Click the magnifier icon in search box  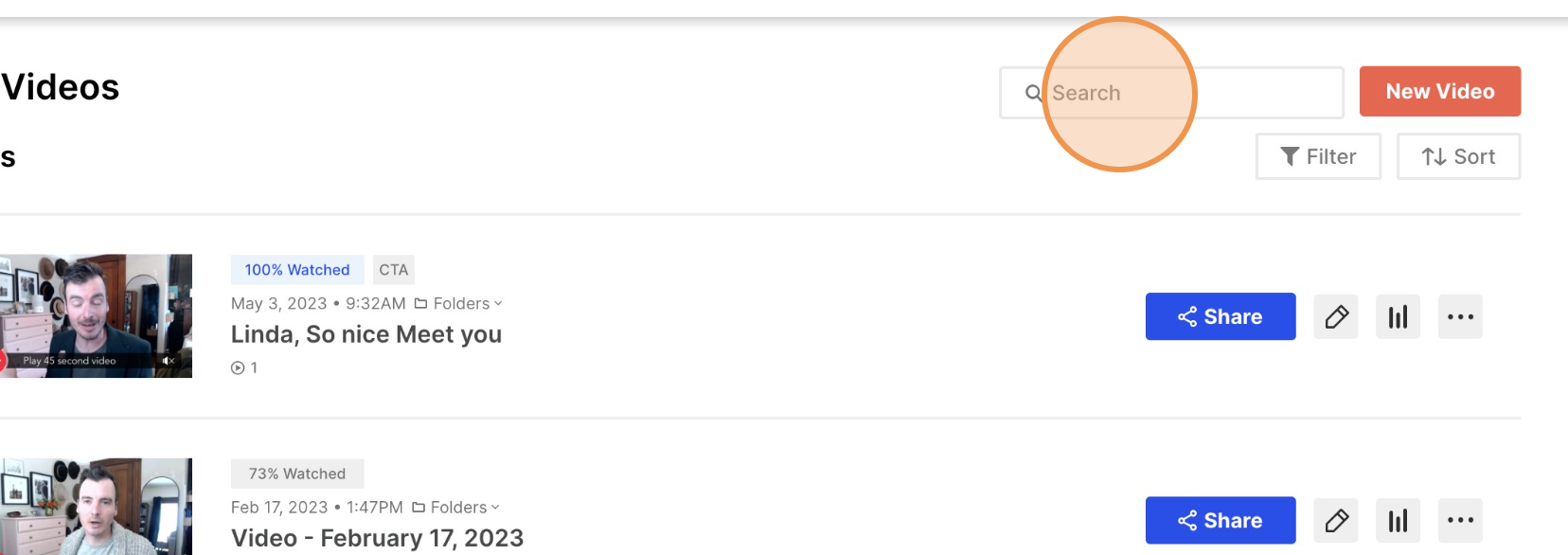click(x=1034, y=93)
